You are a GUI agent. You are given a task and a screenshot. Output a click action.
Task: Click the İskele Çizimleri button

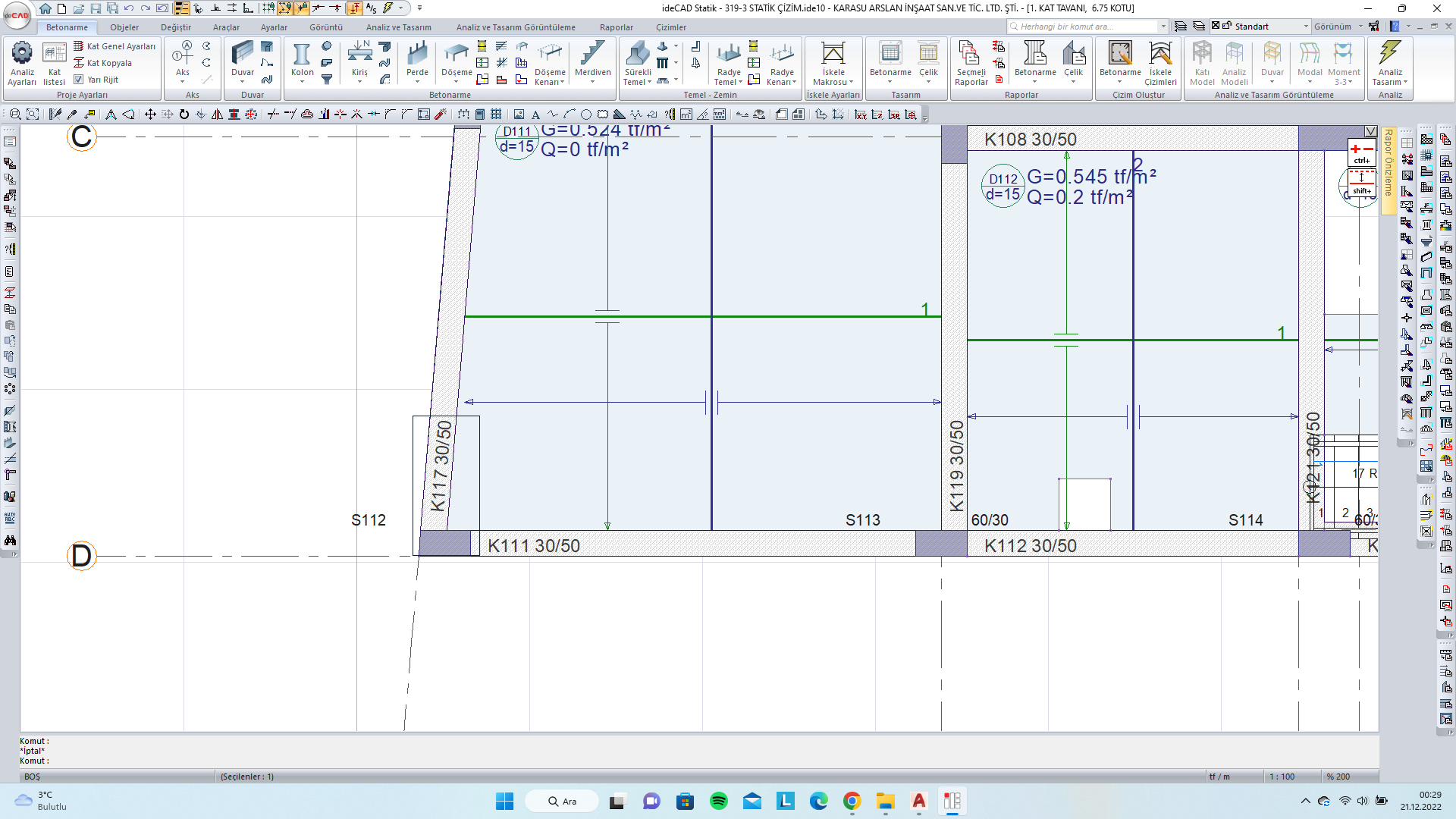pyautogui.click(x=1160, y=63)
